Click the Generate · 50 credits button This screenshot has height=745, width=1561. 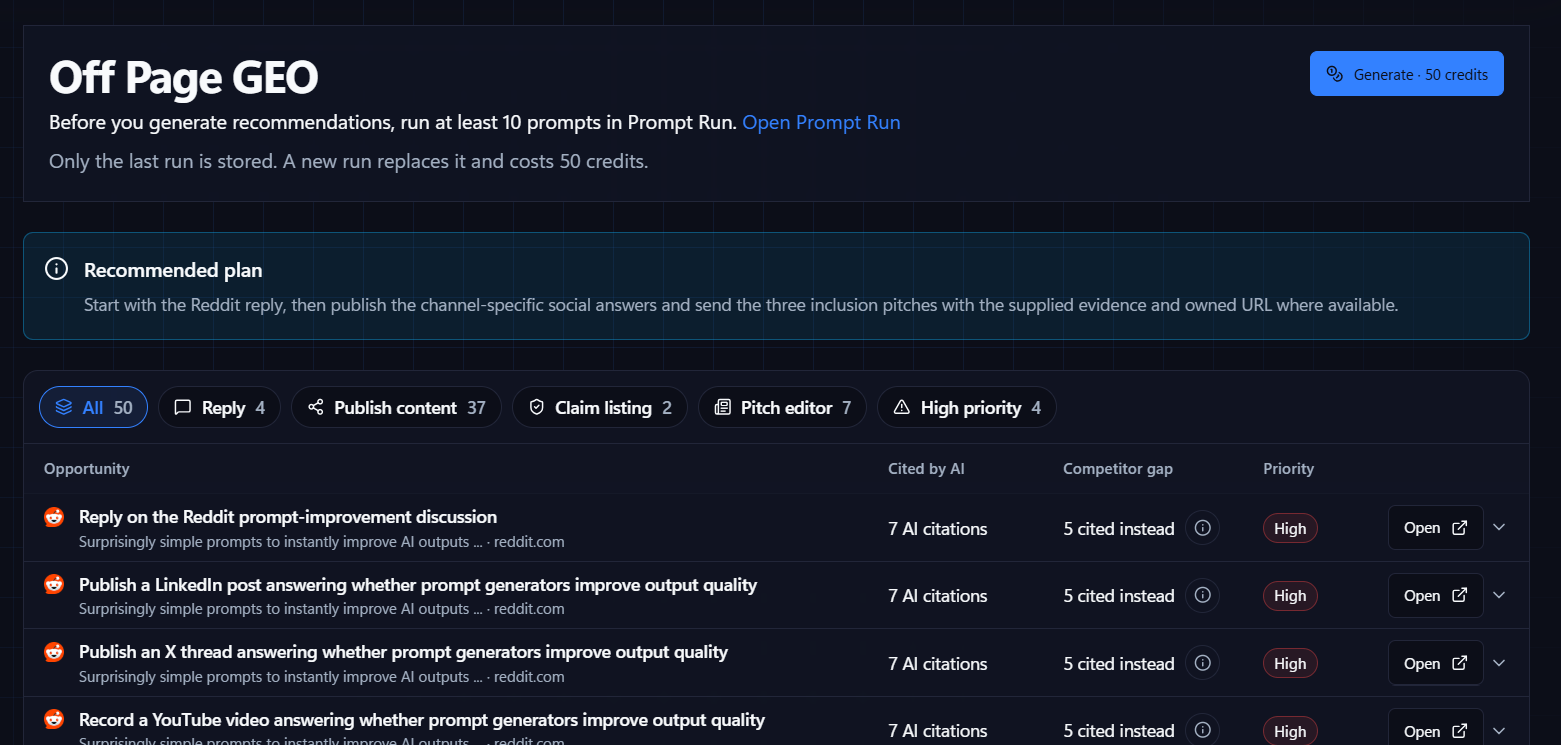point(1406,74)
